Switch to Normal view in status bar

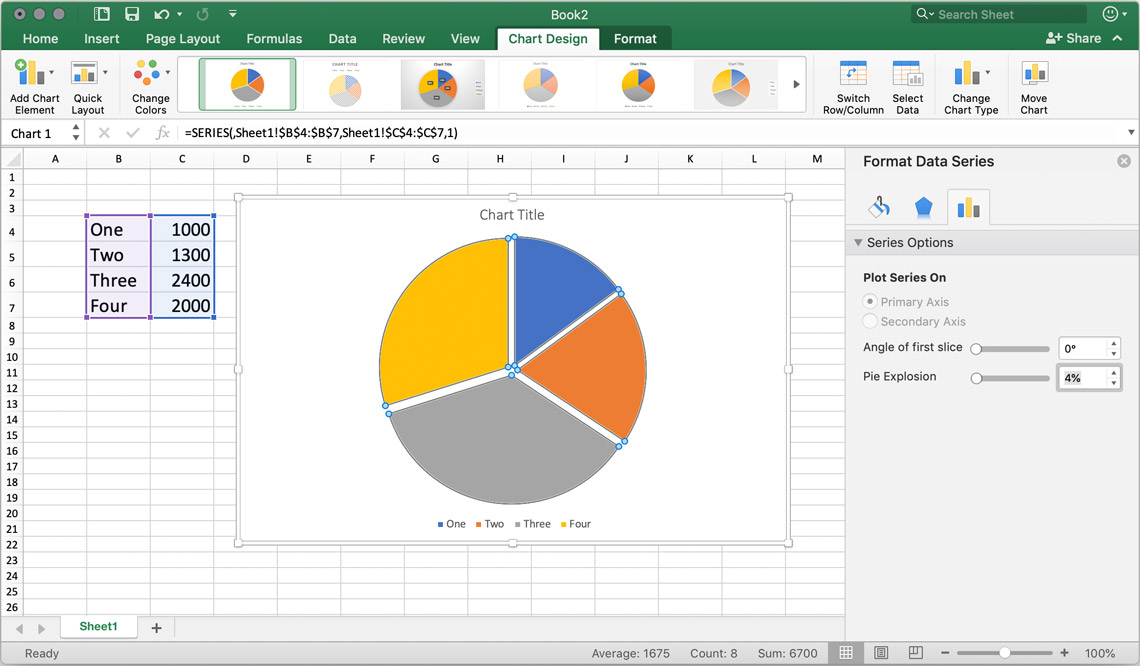846,653
